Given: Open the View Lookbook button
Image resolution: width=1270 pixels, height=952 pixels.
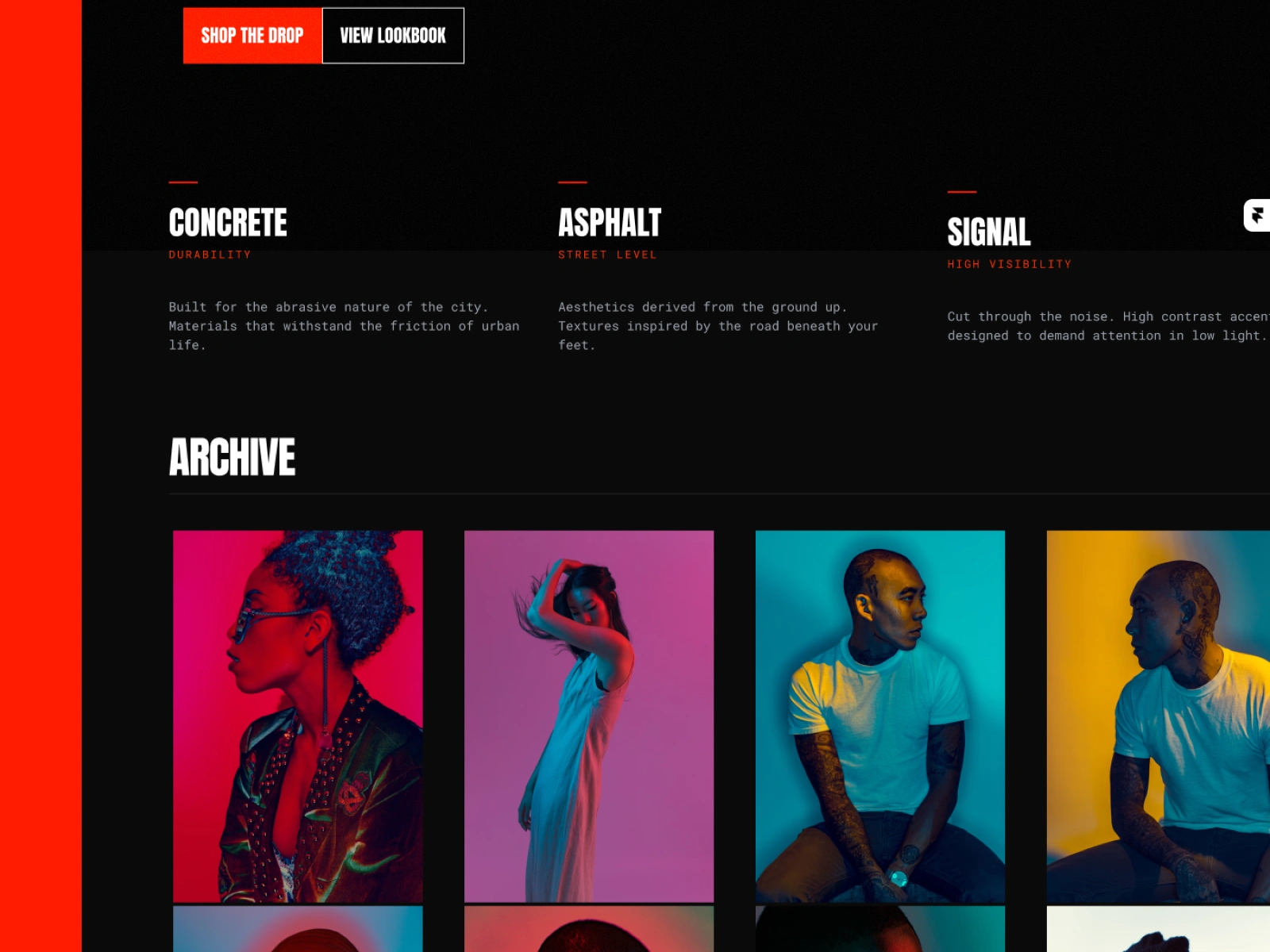Looking at the screenshot, I should click(x=393, y=36).
